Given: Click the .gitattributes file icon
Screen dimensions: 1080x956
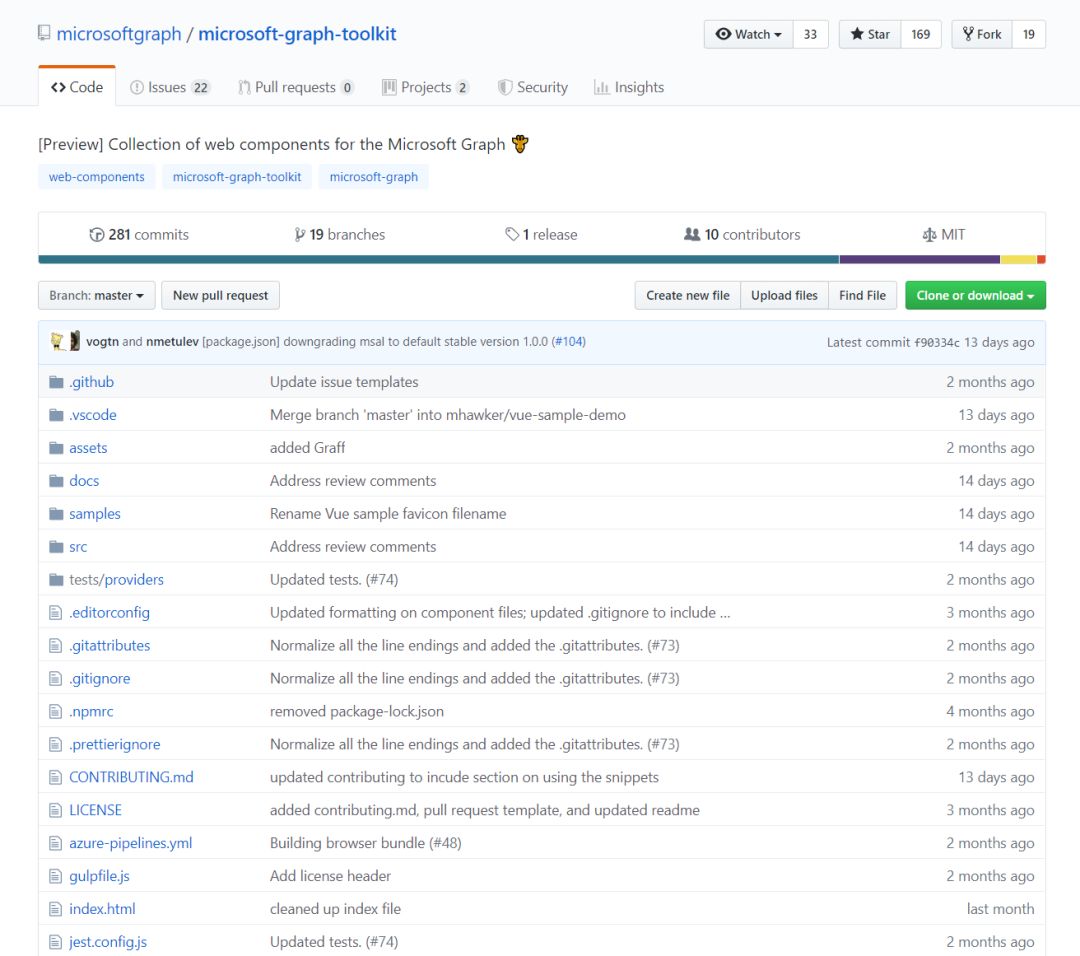Looking at the screenshot, I should (56, 646).
